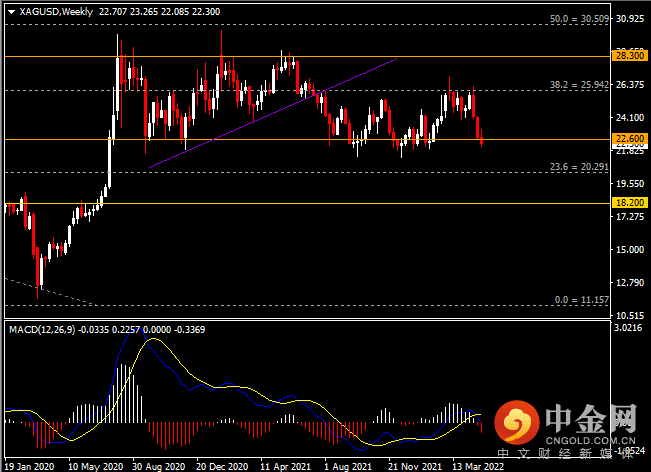Screen dimensions: 651x472
Task: Select the 19.550 price scale value
Action: (630, 183)
